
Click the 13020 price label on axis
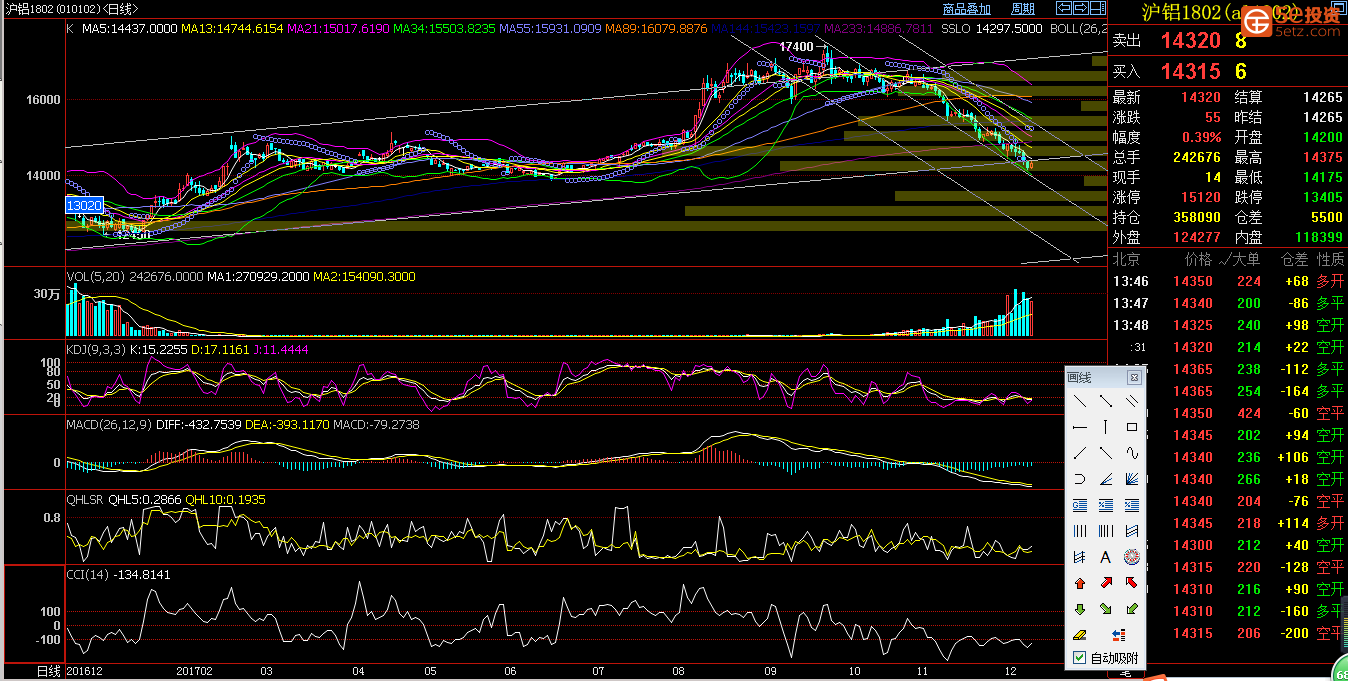click(x=84, y=205)
